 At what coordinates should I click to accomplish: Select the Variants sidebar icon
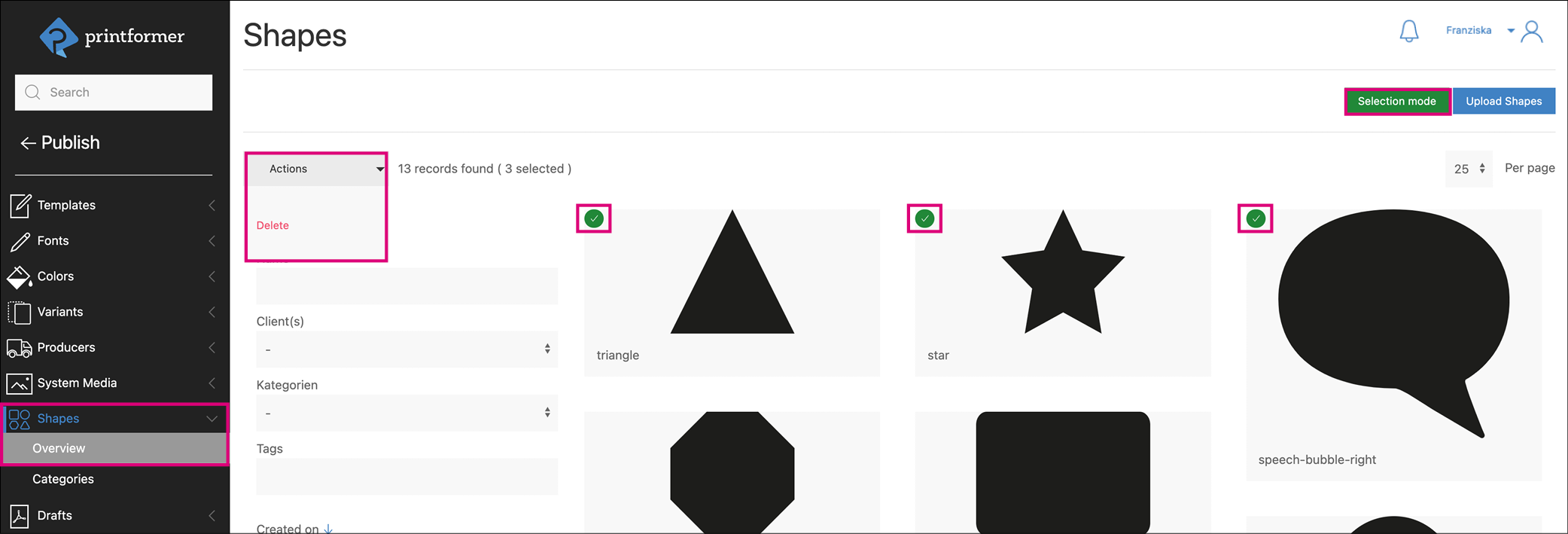coord(20,311)
